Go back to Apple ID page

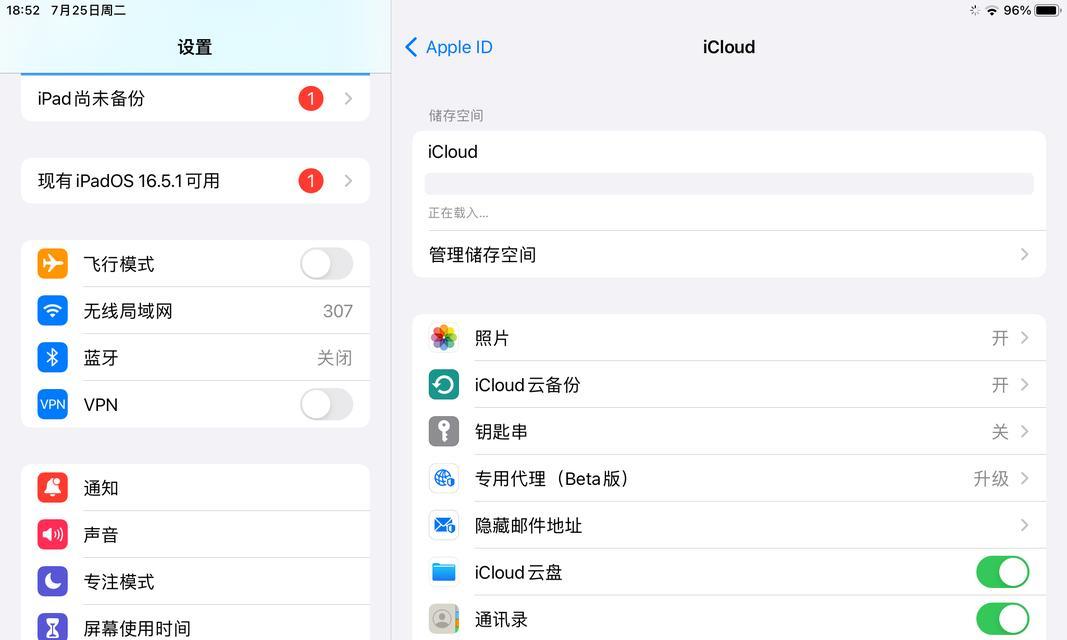click(x=449, y=47)
